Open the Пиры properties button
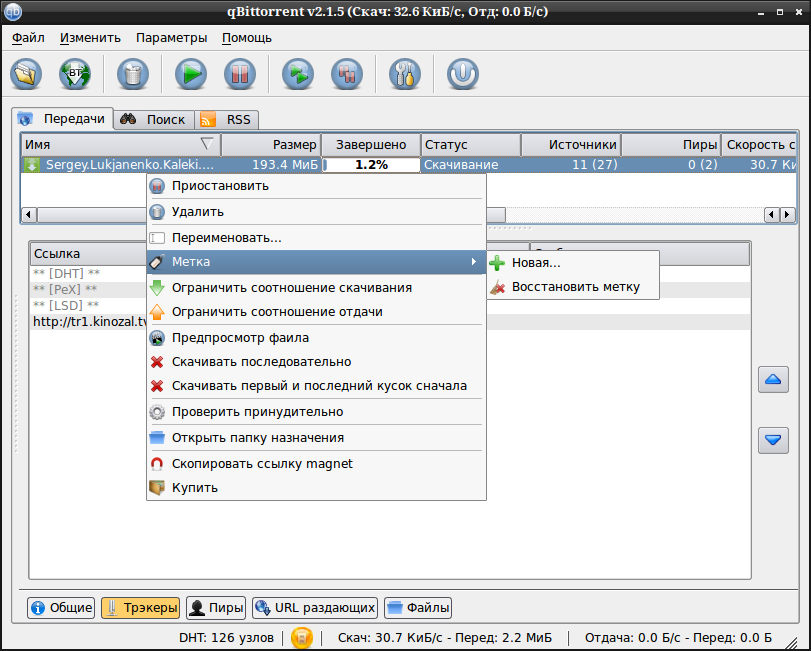 click(216, 608)
